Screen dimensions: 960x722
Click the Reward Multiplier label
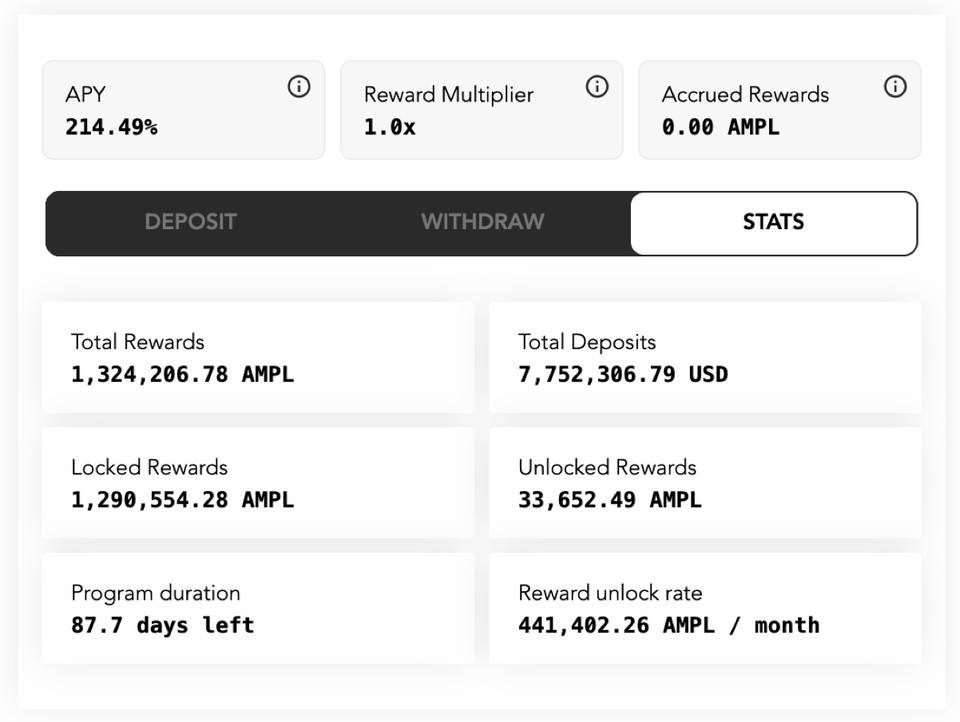[x=448, y=95]
